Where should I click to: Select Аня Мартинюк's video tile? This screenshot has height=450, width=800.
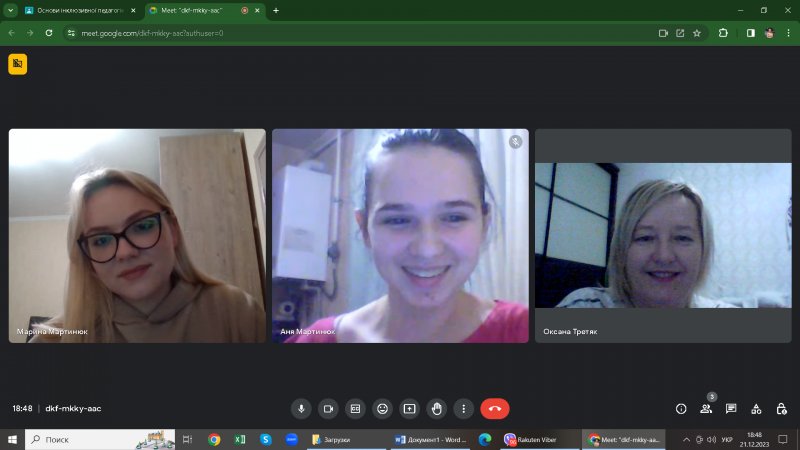pos(400,235)
